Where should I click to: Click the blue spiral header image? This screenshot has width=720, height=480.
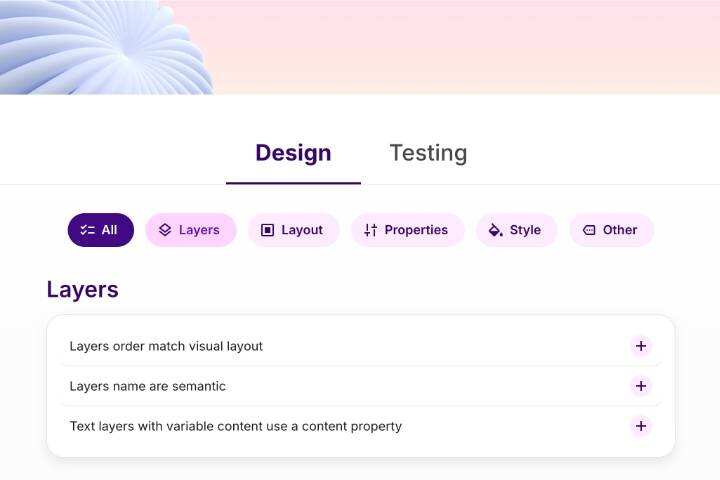[x=110, y=45]
